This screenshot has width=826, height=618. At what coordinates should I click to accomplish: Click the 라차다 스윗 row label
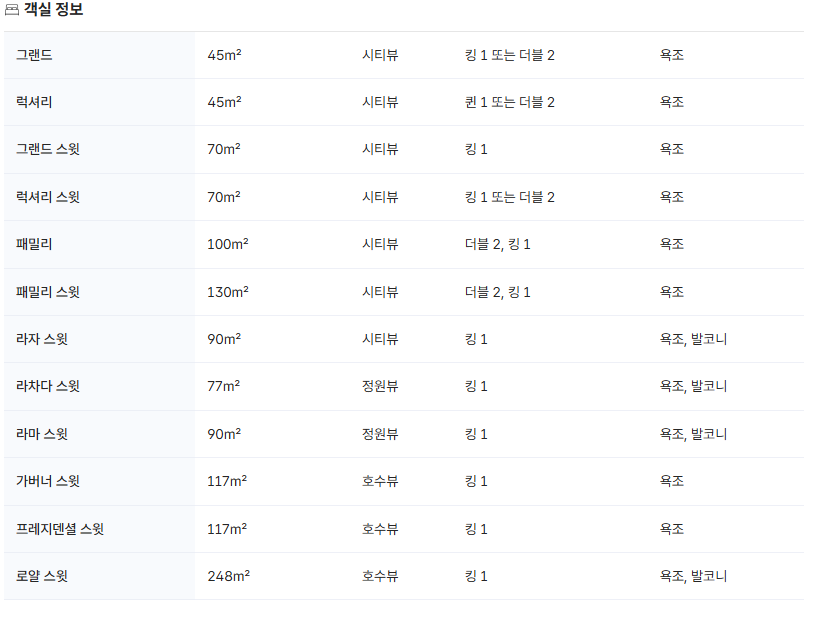[48, 386]
